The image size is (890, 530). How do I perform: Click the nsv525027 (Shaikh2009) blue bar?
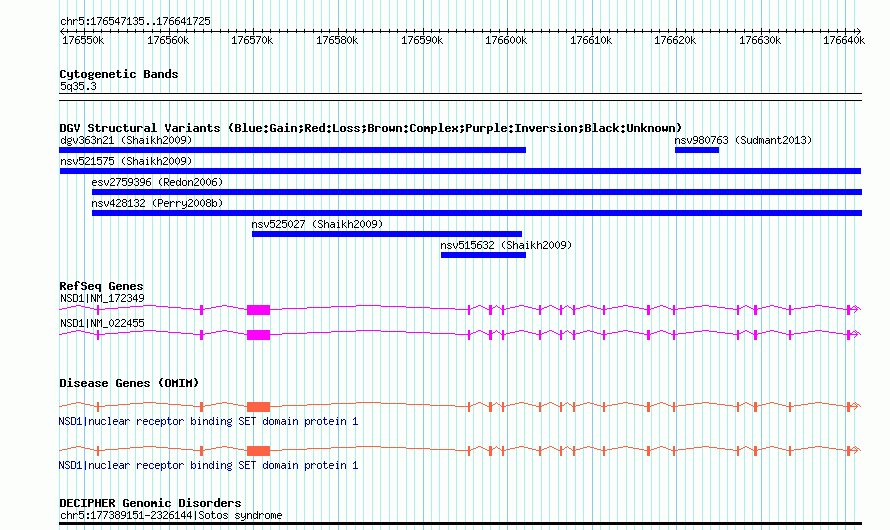point(387,234)
